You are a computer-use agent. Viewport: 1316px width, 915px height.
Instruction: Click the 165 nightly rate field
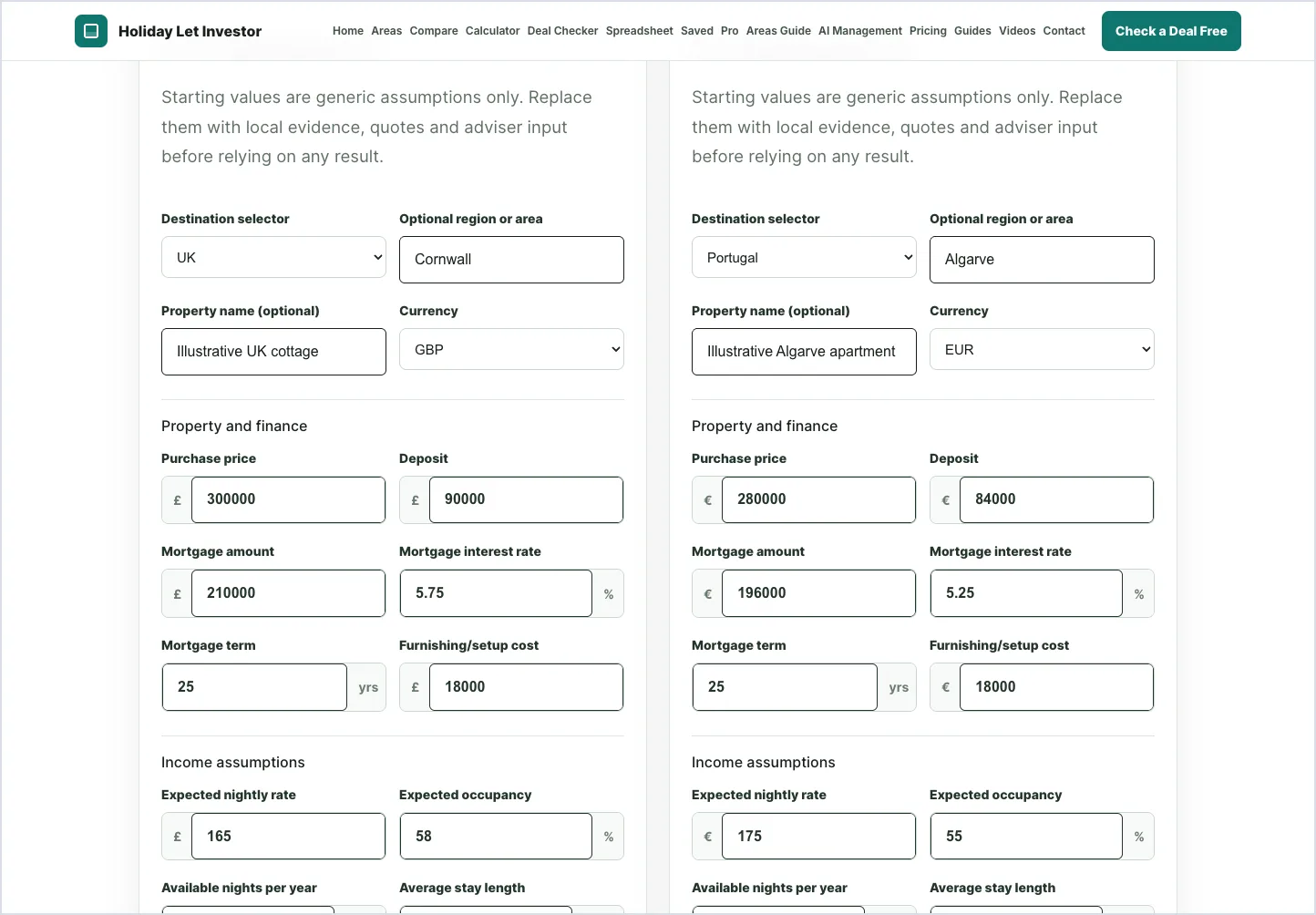point(288,836)
